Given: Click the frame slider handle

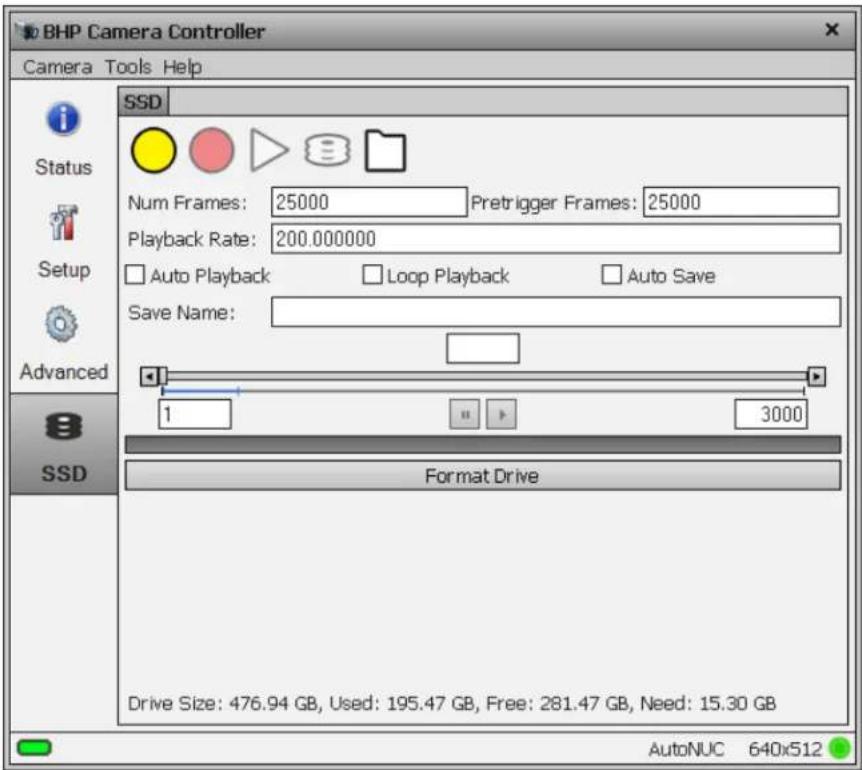Looking at the screenshot, I should point(163,376).
